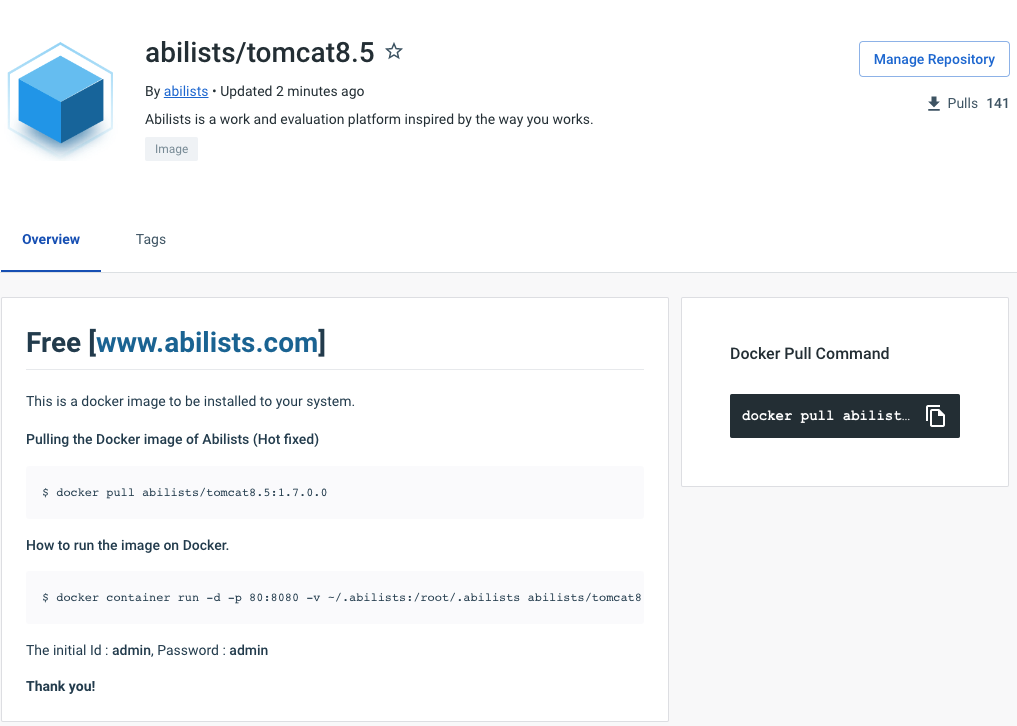The image size is (1017, 726).
Task: Click the initial Id admin password line
Action: coord(147,650)
